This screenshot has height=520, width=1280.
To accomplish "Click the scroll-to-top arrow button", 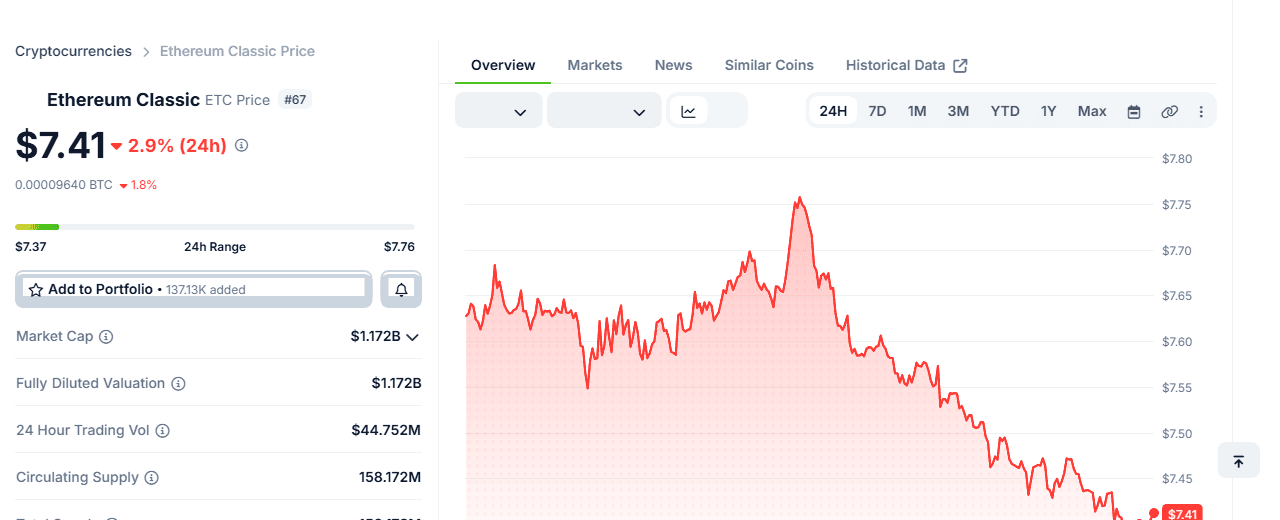I will (1238, 461).
